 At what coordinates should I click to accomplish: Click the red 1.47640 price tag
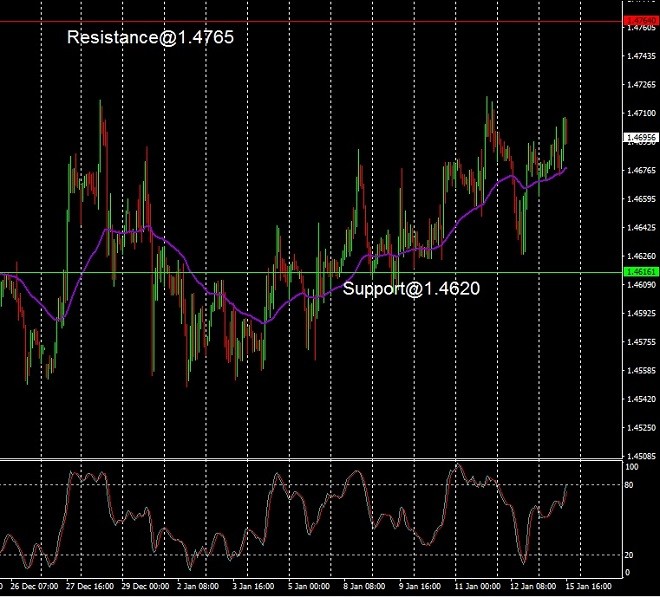coord(641,21)
